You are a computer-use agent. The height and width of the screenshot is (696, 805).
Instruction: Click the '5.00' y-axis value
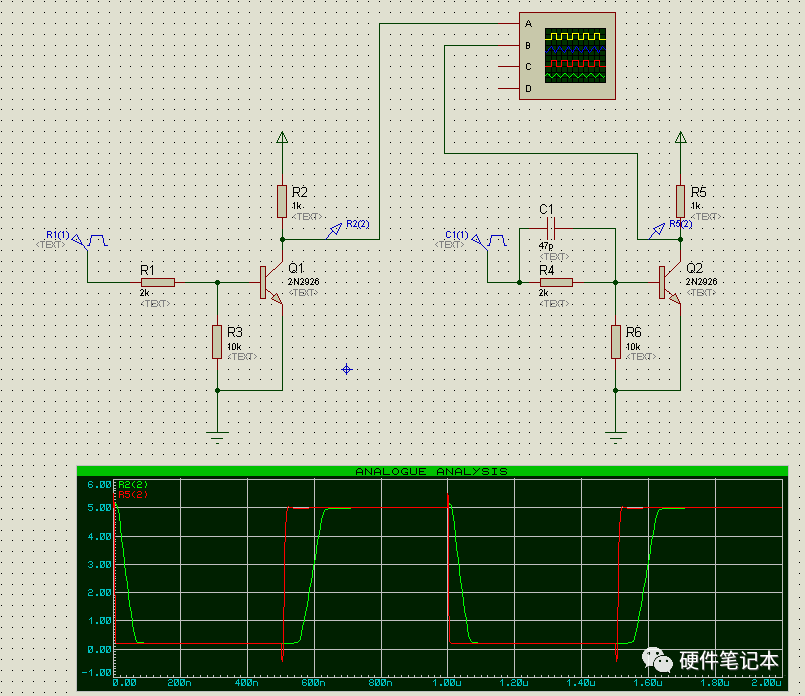[99, 508]
